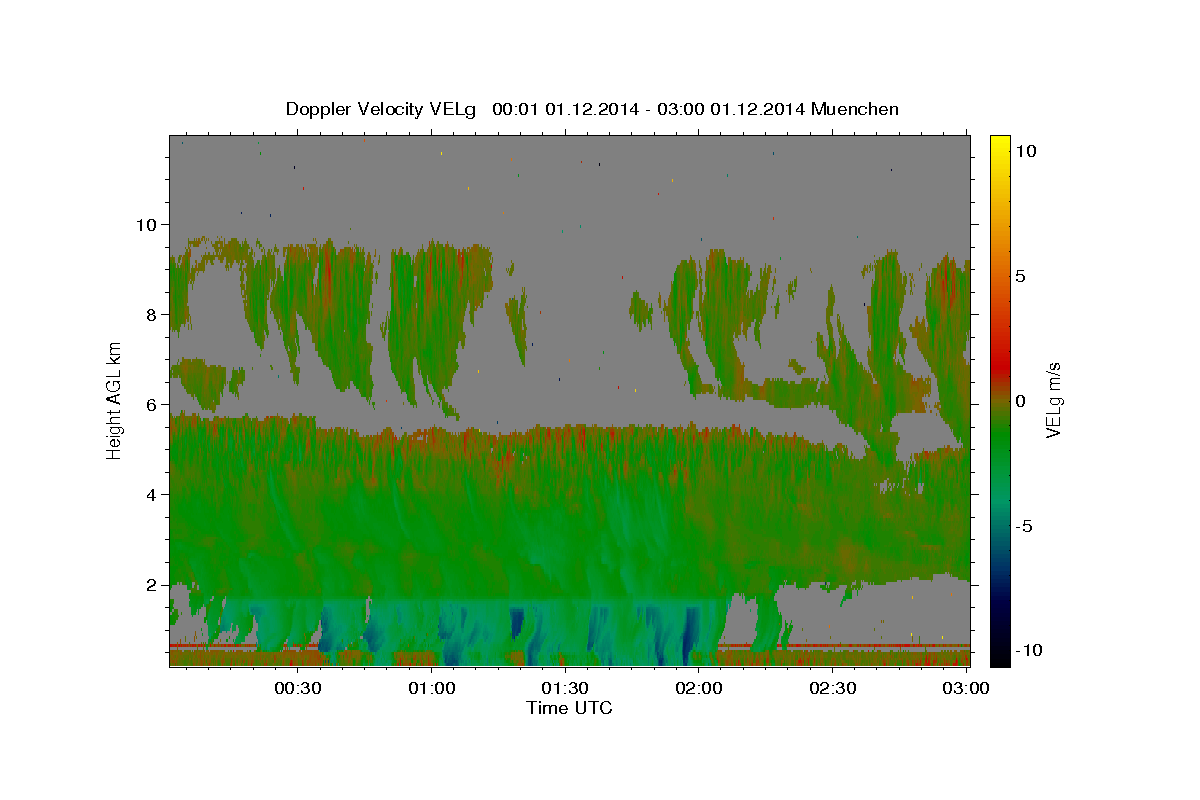Click the "Height AGL km" axis label
This screenshot has width=1200, height=800.
point(115,400)
